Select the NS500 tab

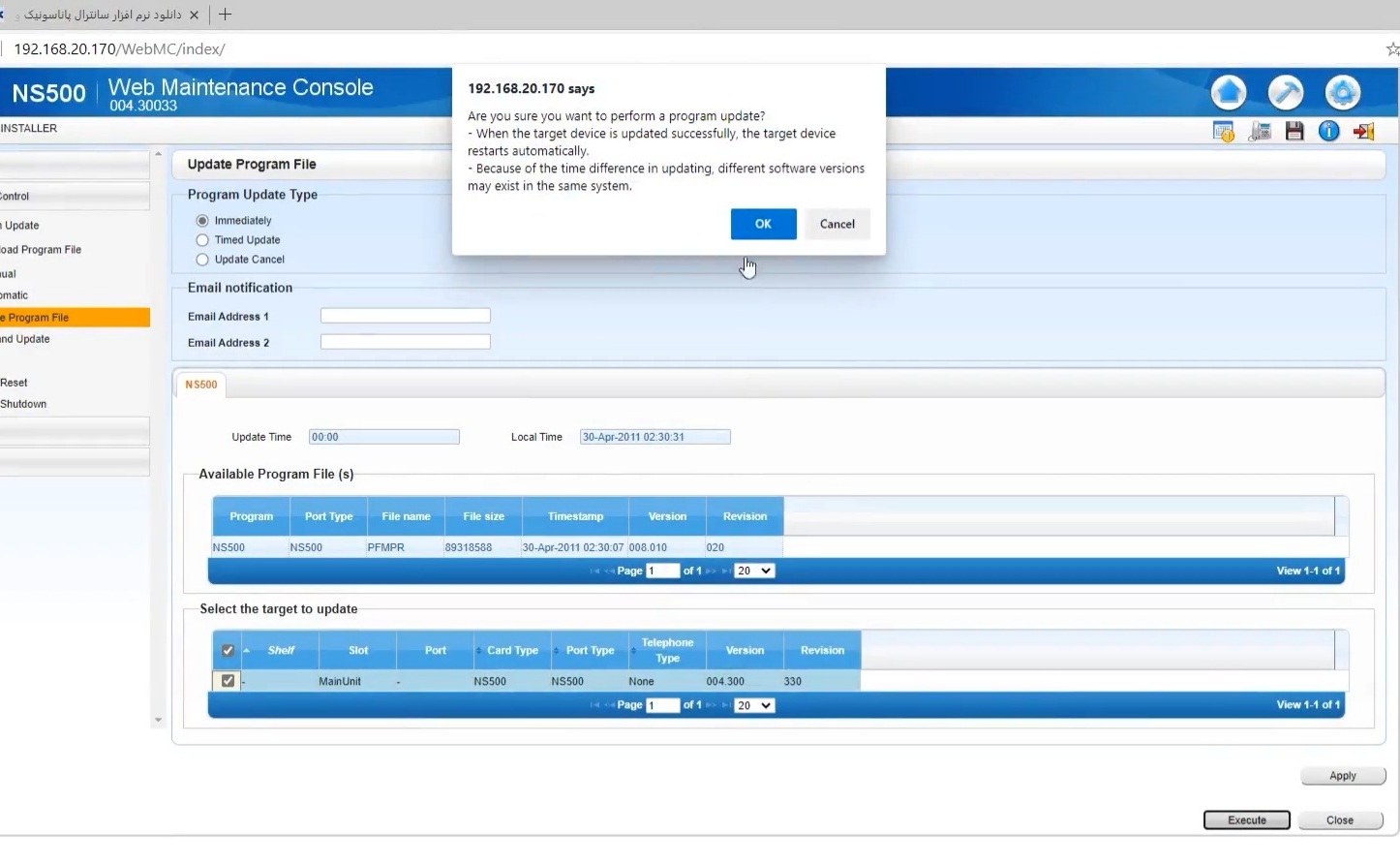tap(201, 385)
